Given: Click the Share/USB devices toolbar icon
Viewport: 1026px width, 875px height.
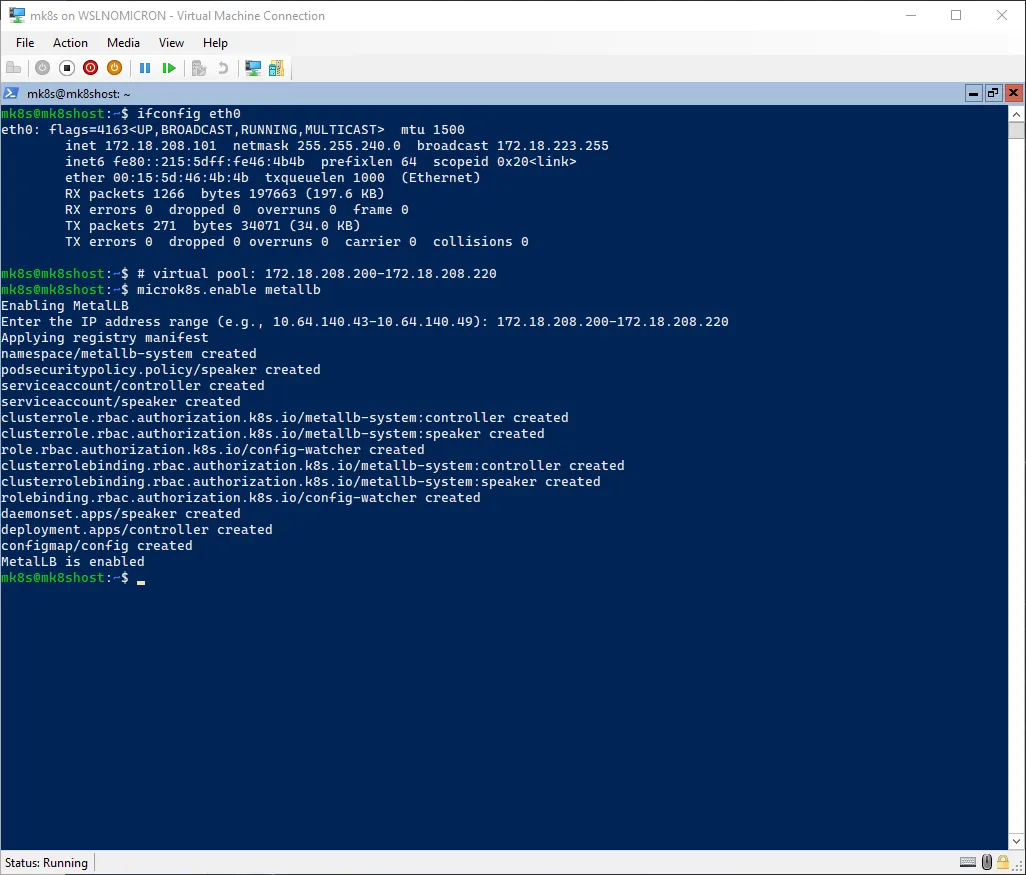Looking at the screenshot, I should 276,68.
